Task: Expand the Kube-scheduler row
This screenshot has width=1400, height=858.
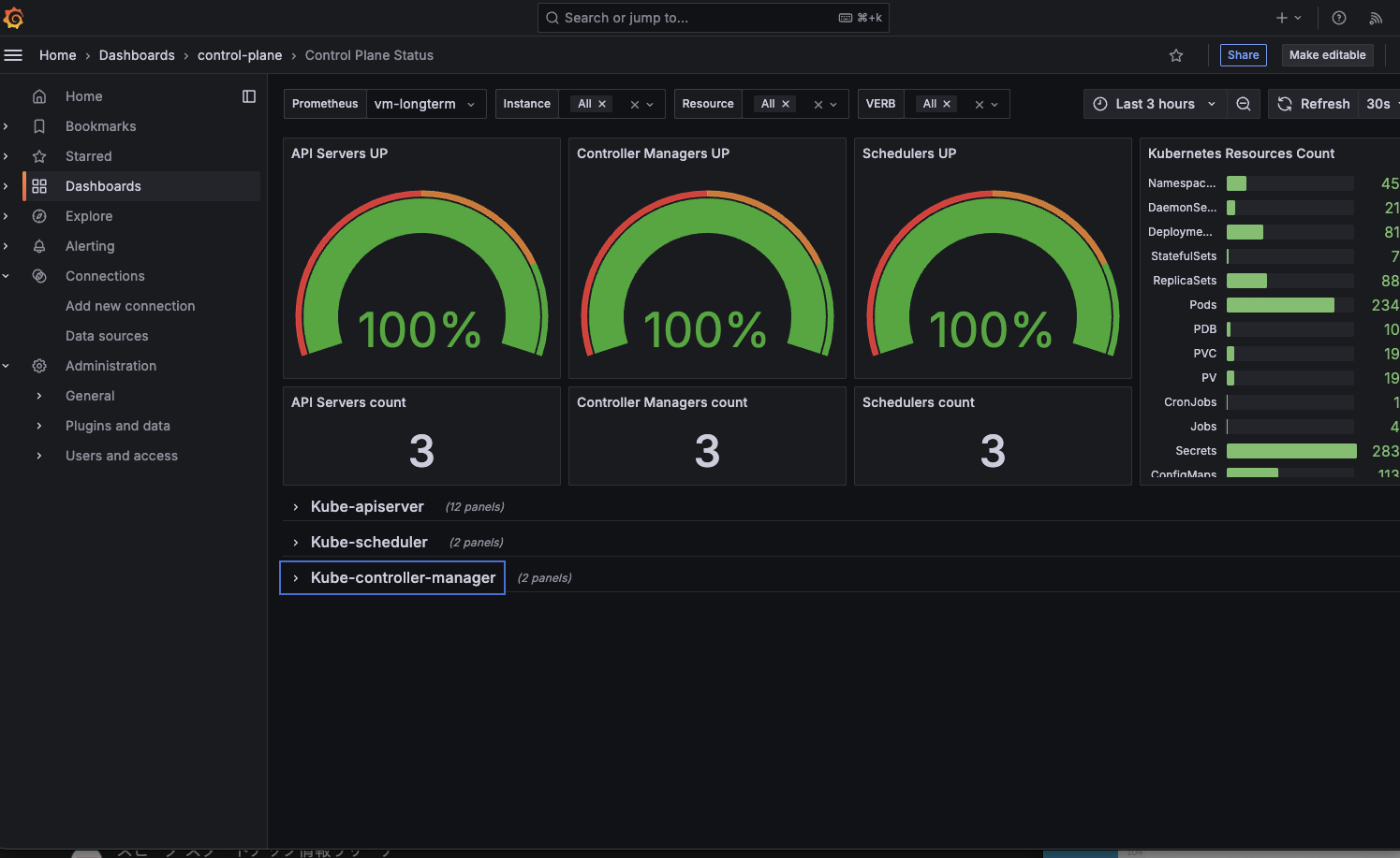Action: coord(369,542)
